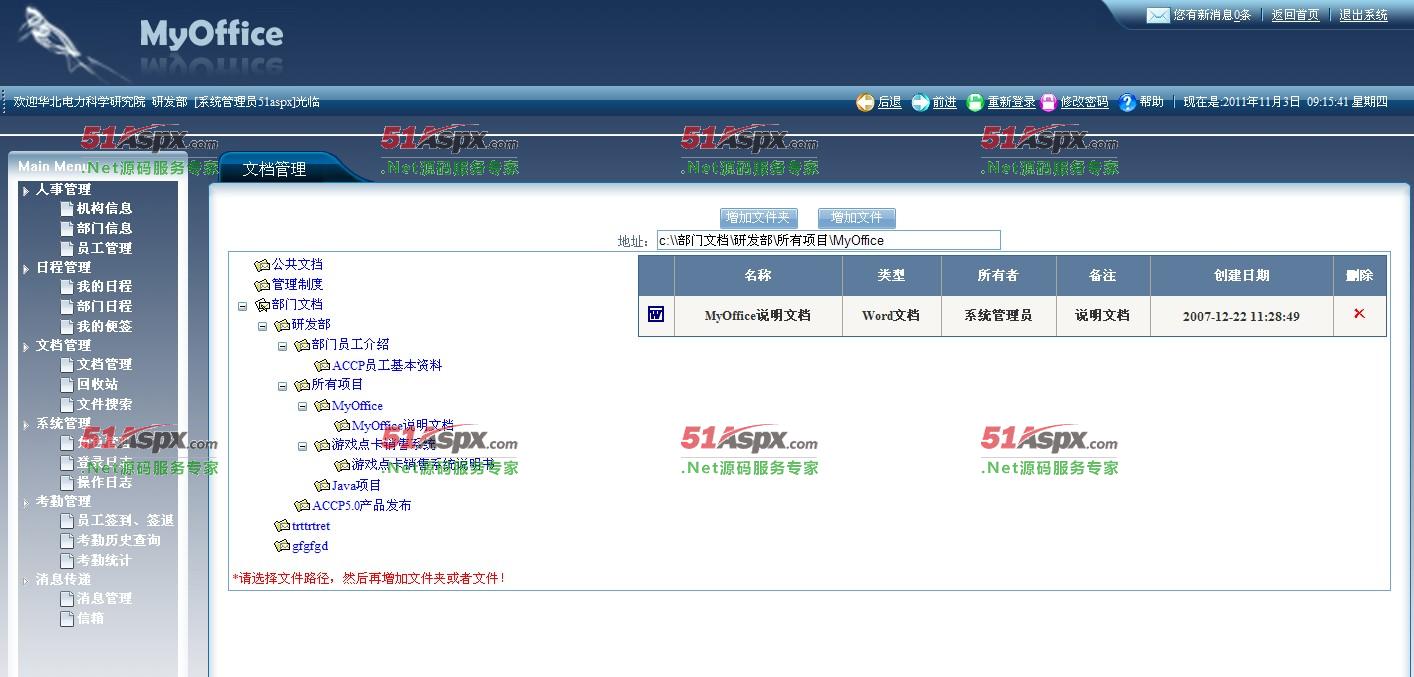Open 员工签到、签退 in the sidebar
This screenshot has height=677, width=1414.
(x=125, y=520)
